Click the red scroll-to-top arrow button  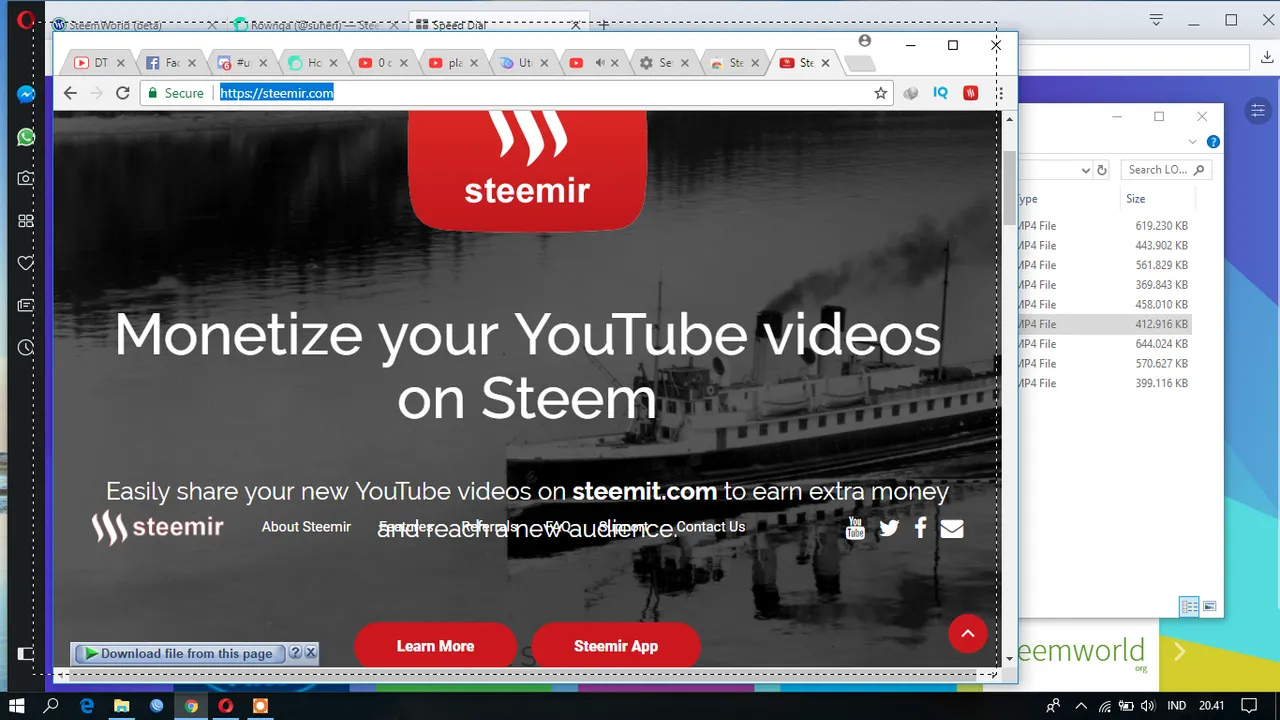(968, 634)
